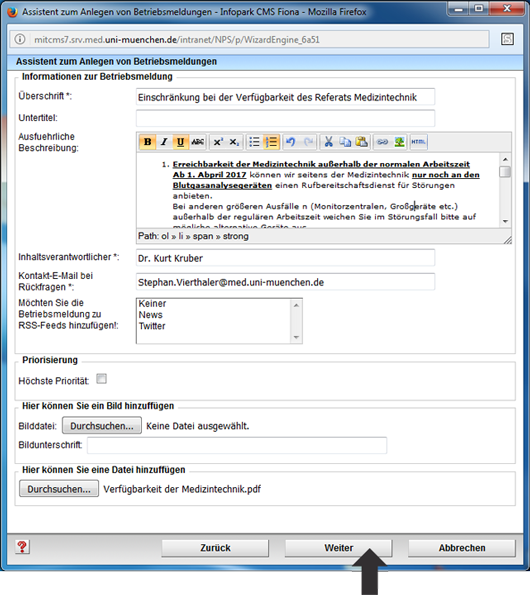Image resolution: width=530 pixels, height=595 pixels.
Task: Click Abbrechen button
Action: tap(462, 548)
